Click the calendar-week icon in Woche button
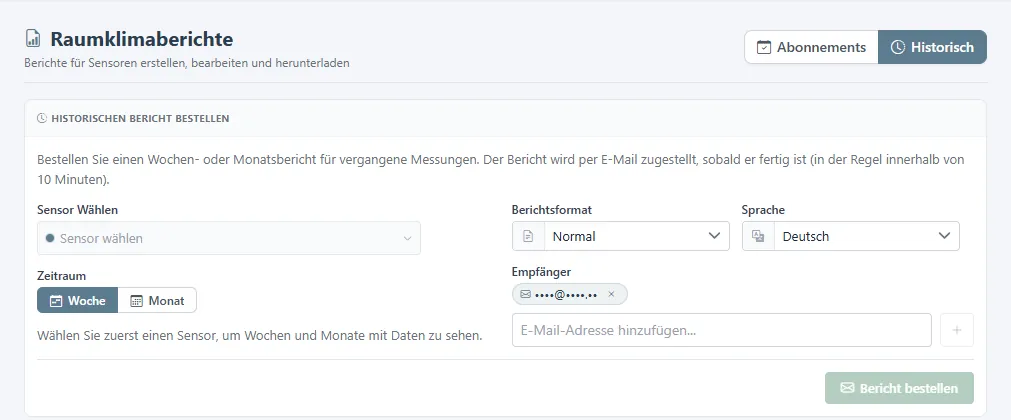This screenshot has height=420, width=1011. click(x=56, y=301)
